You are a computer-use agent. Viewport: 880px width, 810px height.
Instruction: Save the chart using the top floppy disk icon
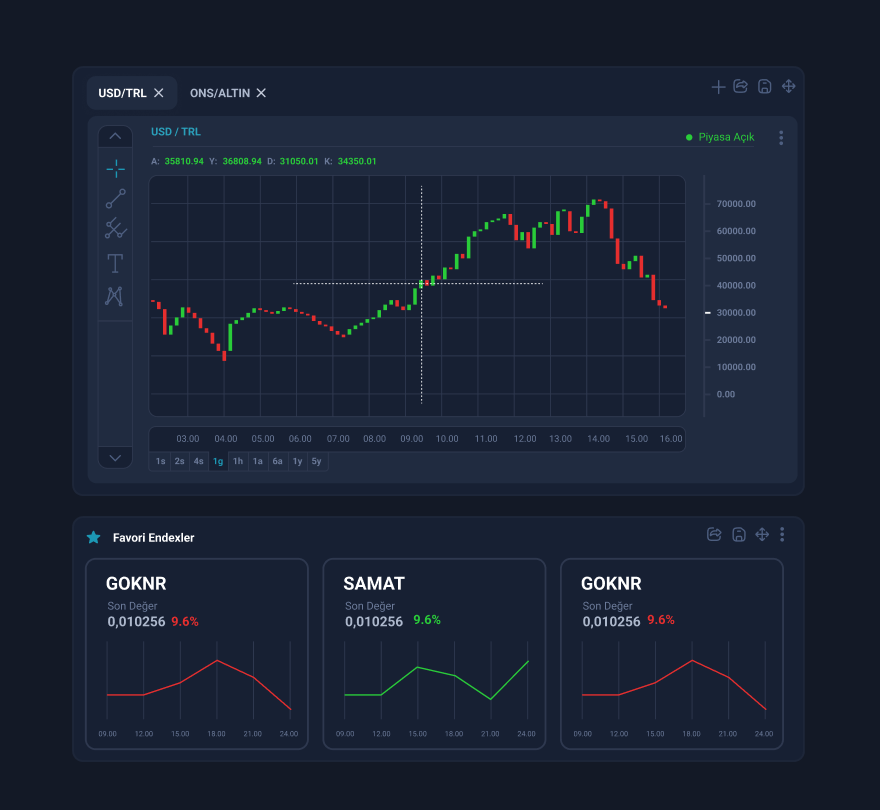[x=765, y=87]
